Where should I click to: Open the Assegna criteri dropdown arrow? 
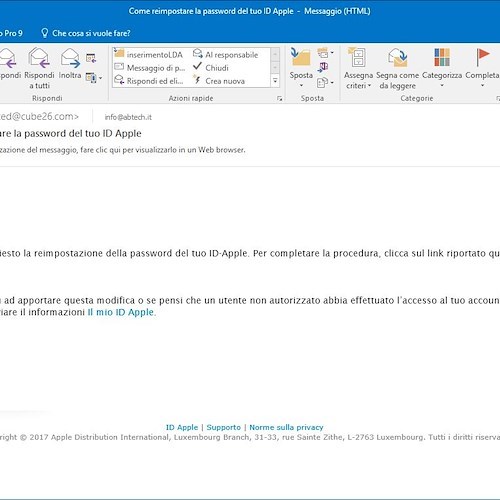(369, 86)
